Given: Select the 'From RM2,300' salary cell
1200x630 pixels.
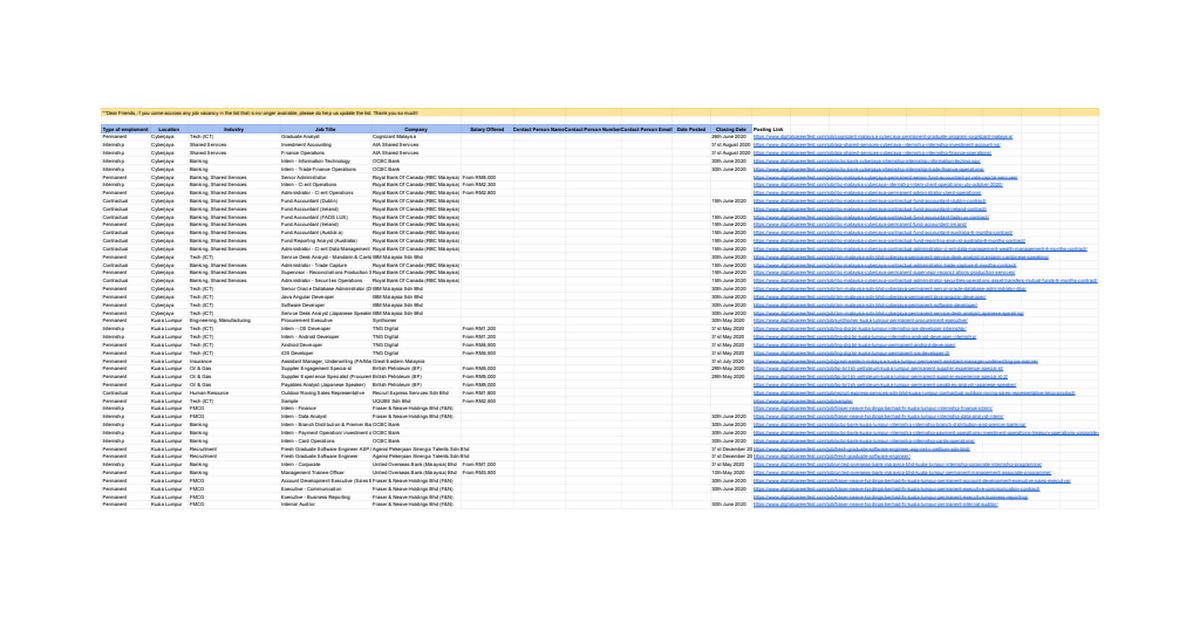Looking at the screenshot, I should (486, 185).
